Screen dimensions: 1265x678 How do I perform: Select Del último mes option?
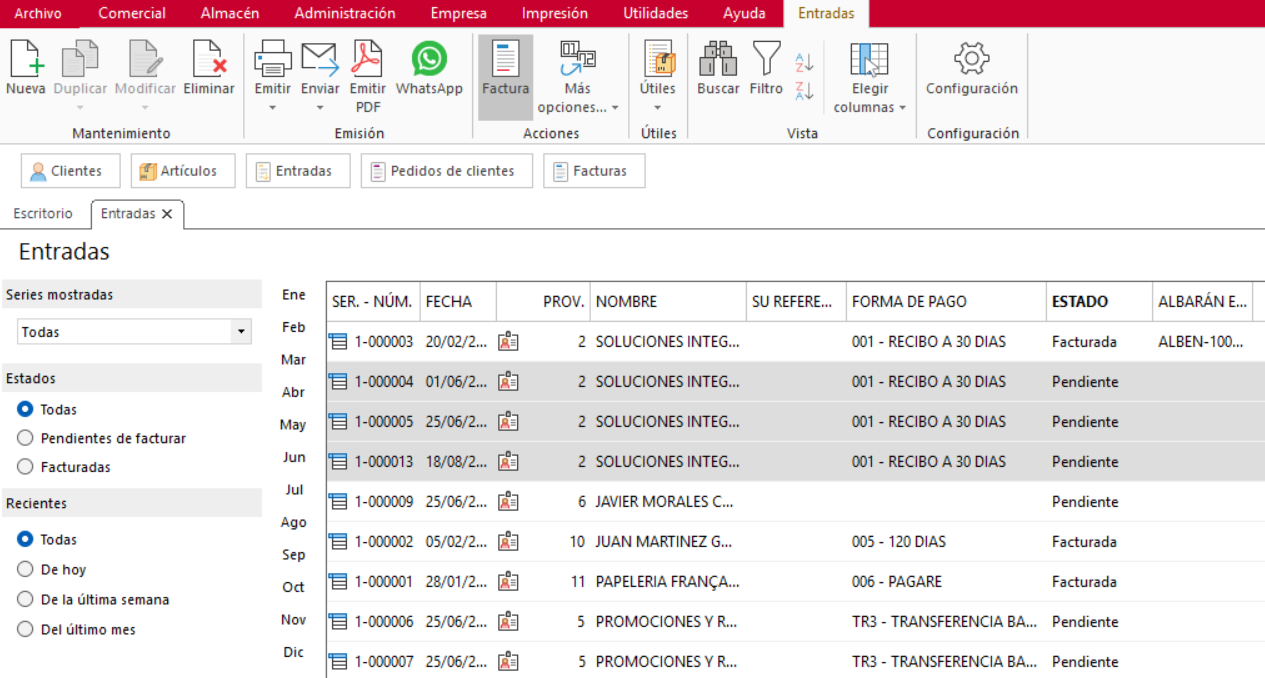[26, 630]
